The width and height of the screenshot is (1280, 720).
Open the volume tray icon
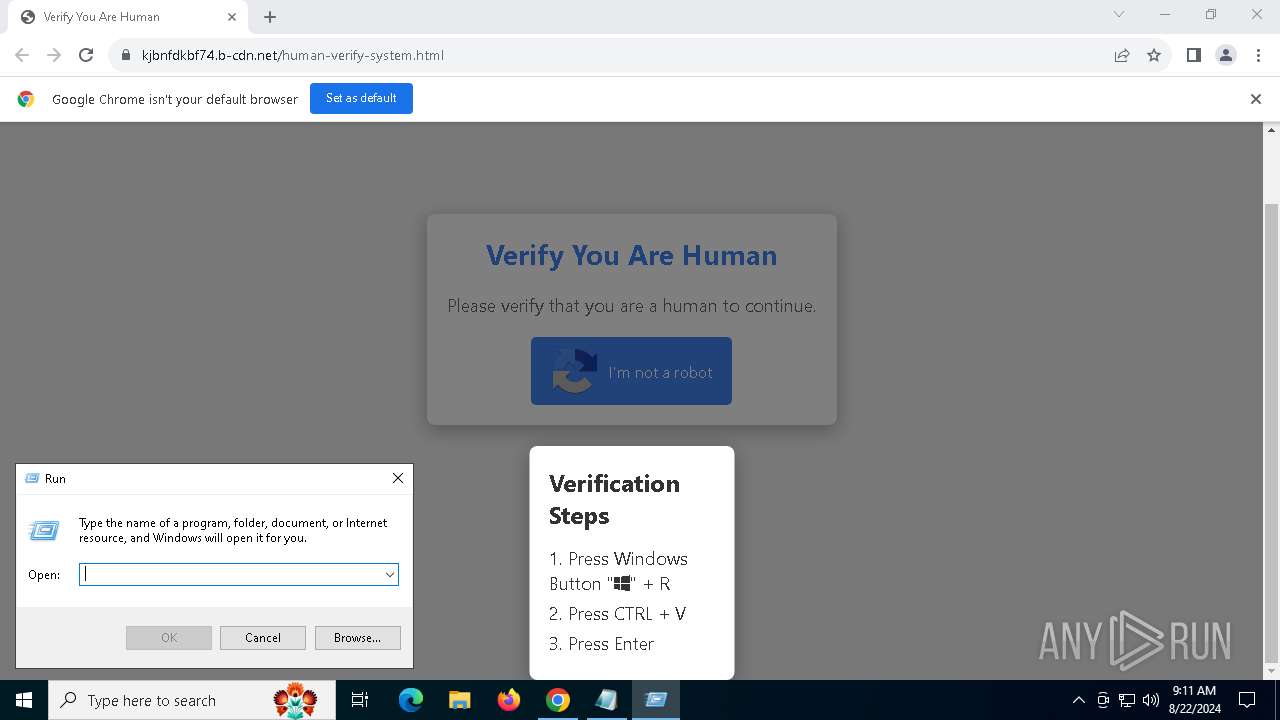(x=1151, y=700)
